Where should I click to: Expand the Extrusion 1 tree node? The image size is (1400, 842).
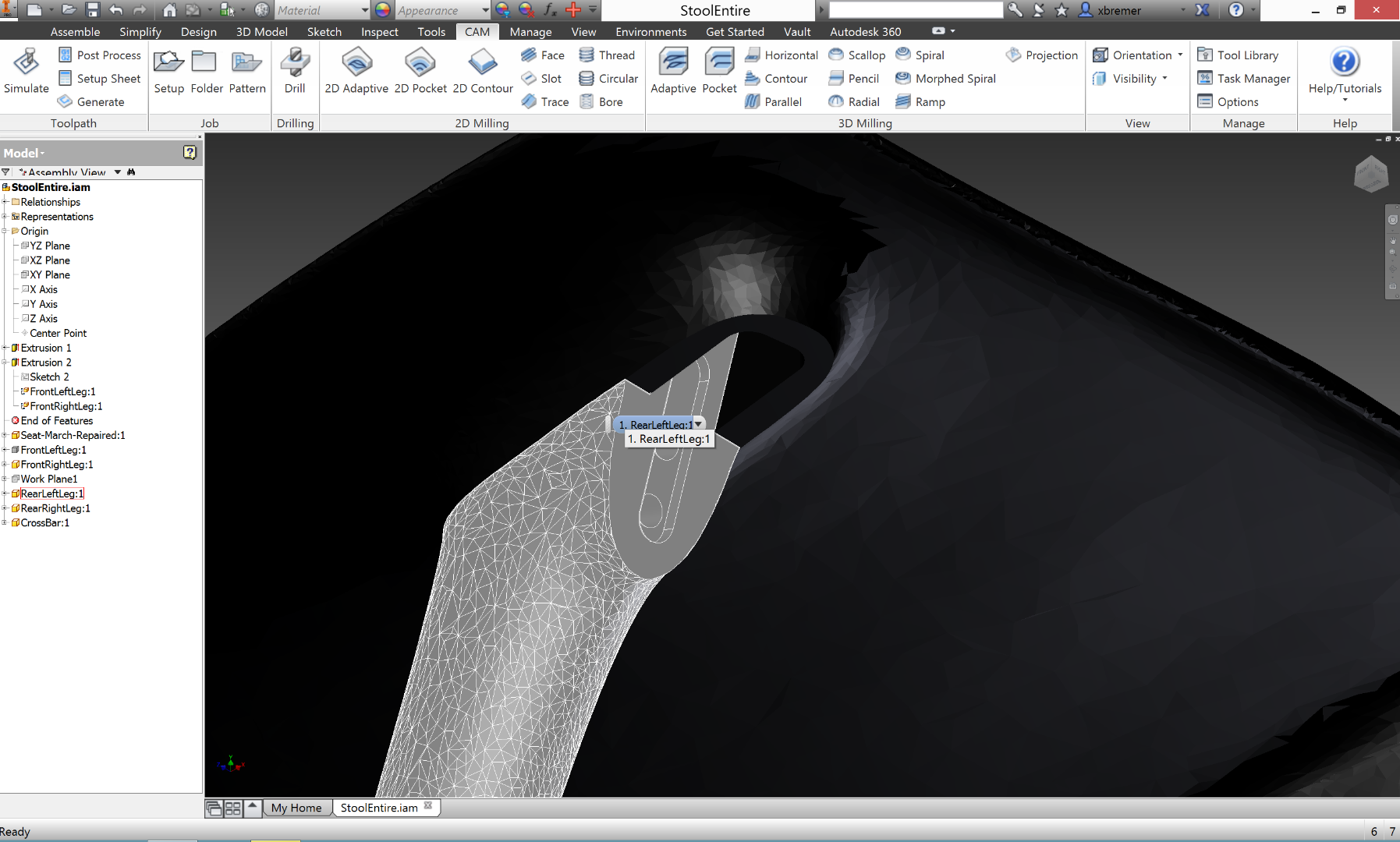pyautogui.click(x=5, y=348)
